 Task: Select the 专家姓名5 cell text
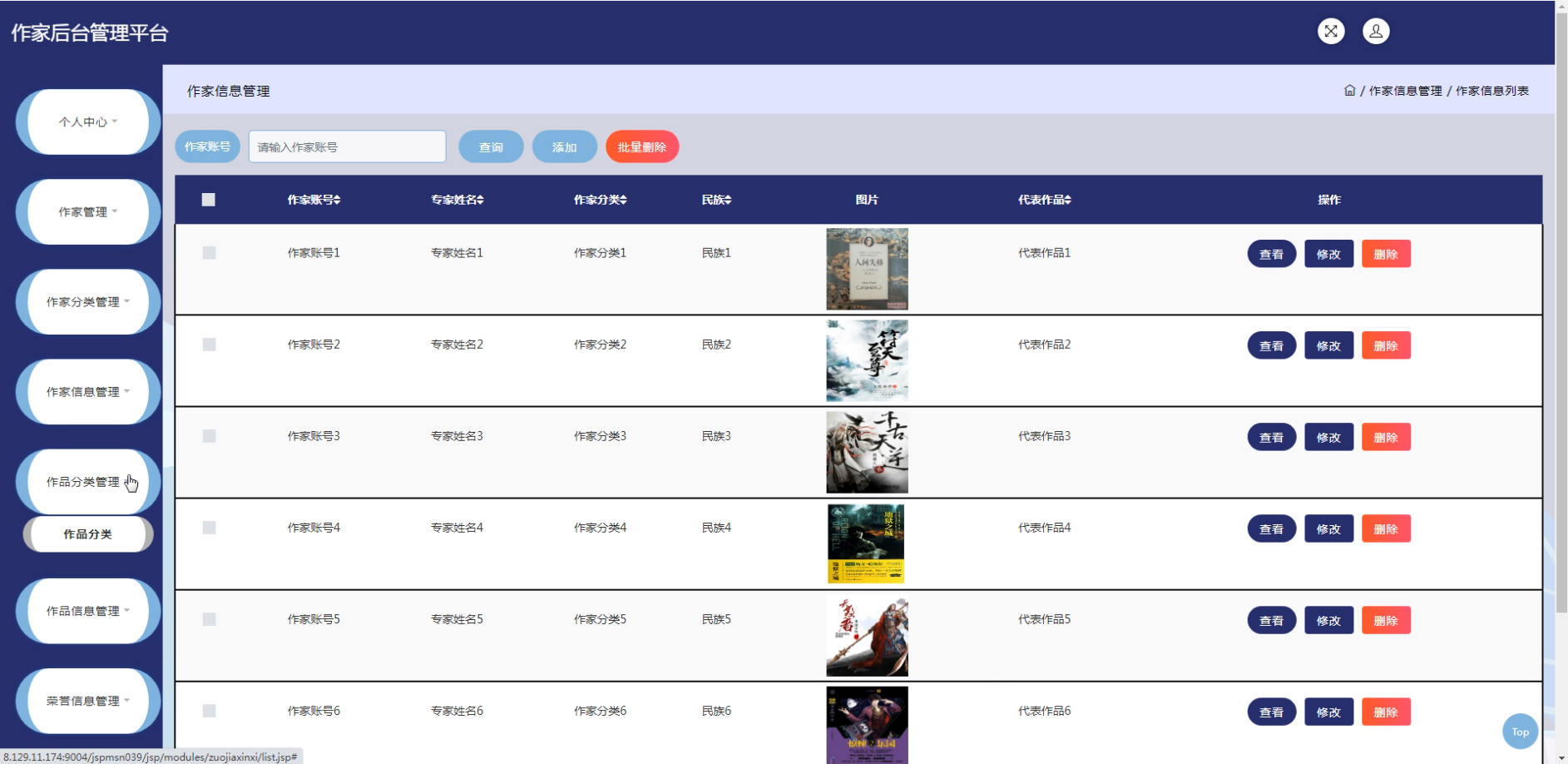pos(457,619)
